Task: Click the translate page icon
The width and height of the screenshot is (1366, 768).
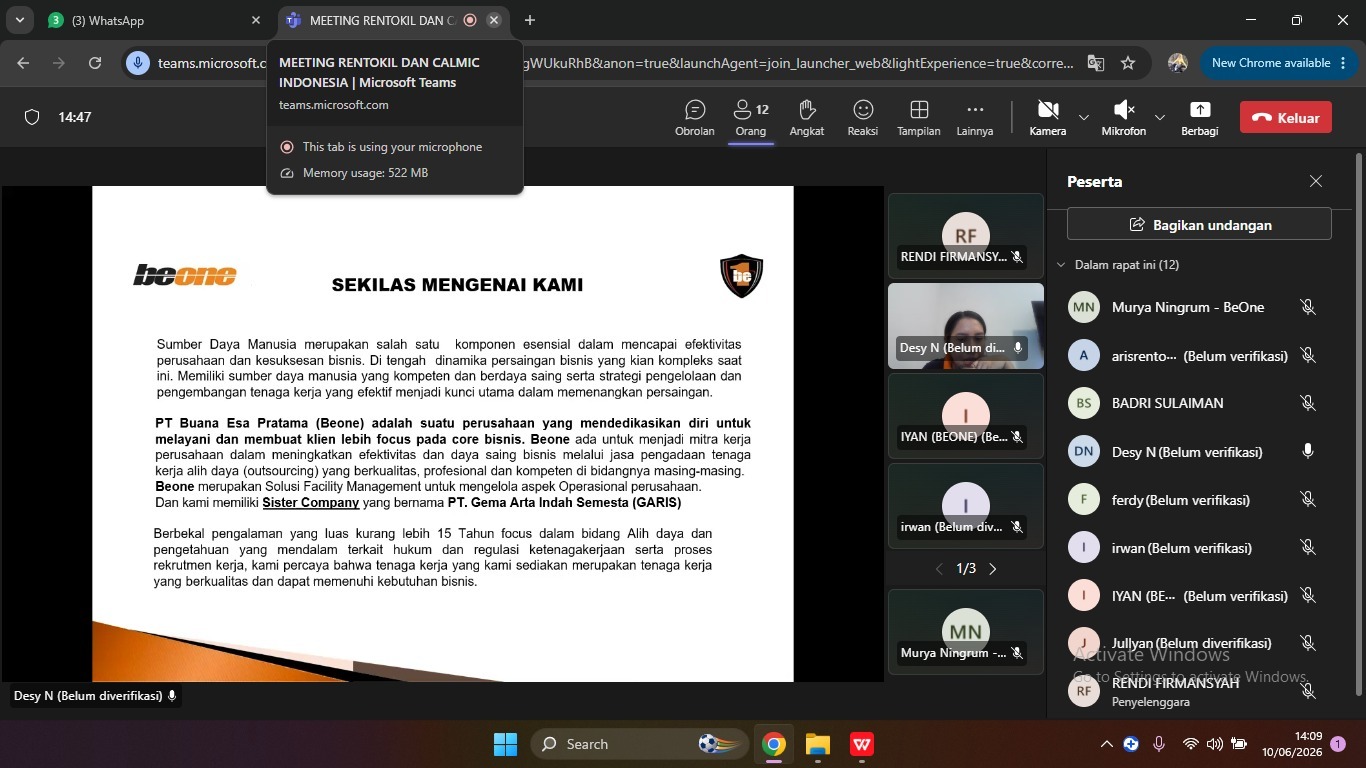Action: (x=1096, y=63)
